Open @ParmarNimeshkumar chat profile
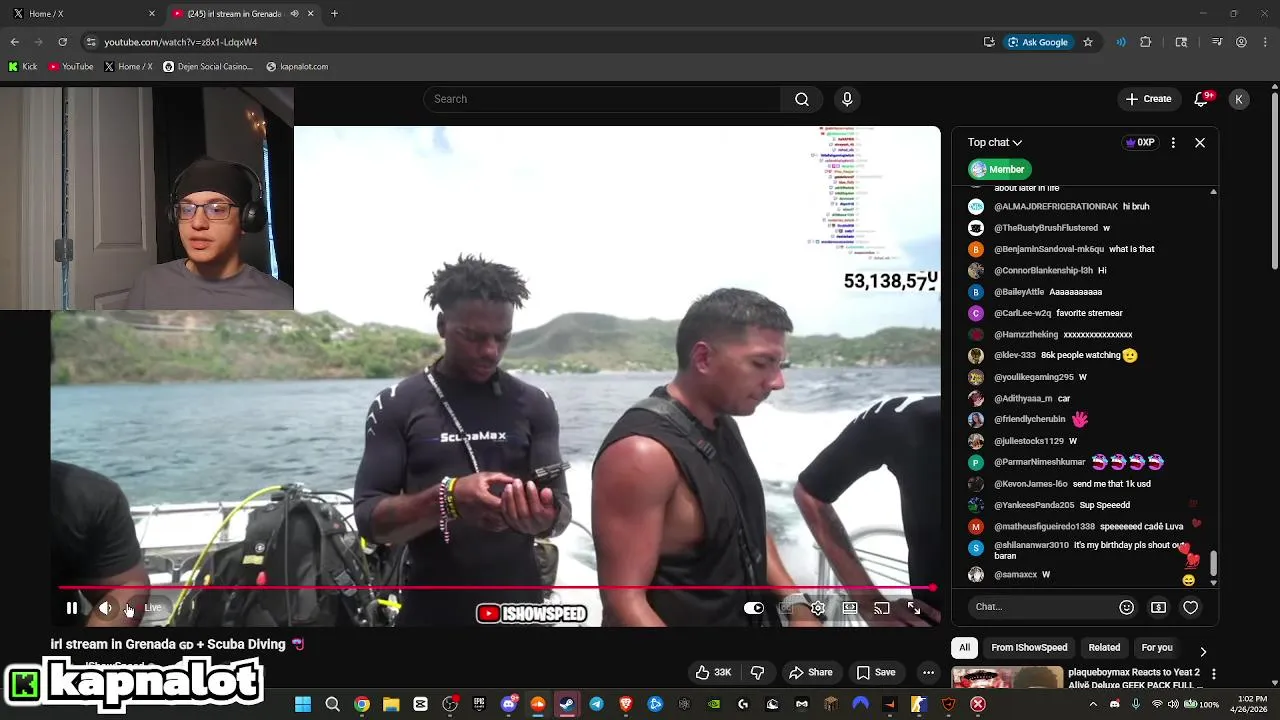The height and width of the screenshot is (720, 1280). tap(1039, 462)
